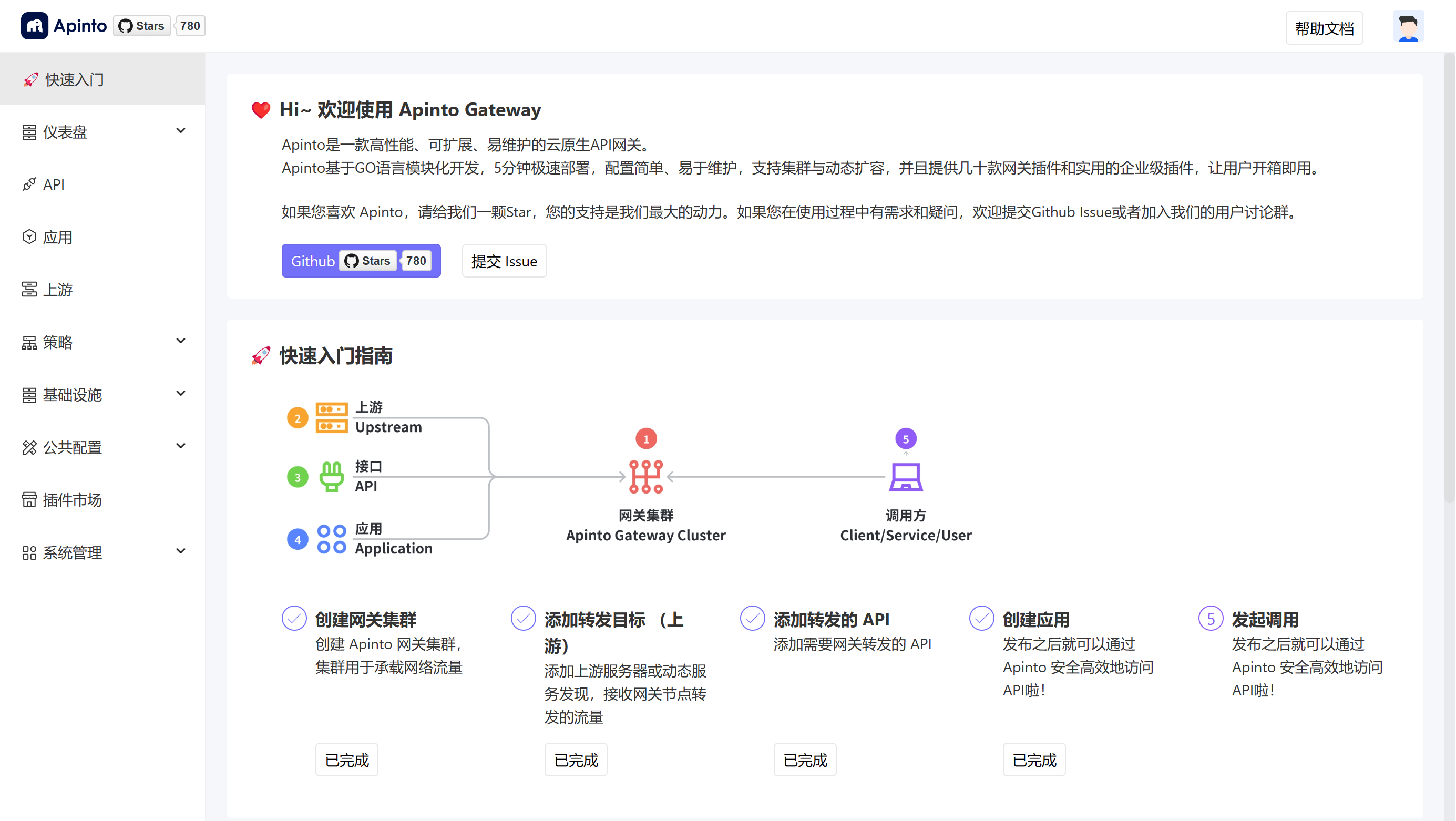Click the rocket icon by 快速入门指南 heading
The height and width of the screenshot is (821, 1456).
pyautogui.click(x=261, y=355)
